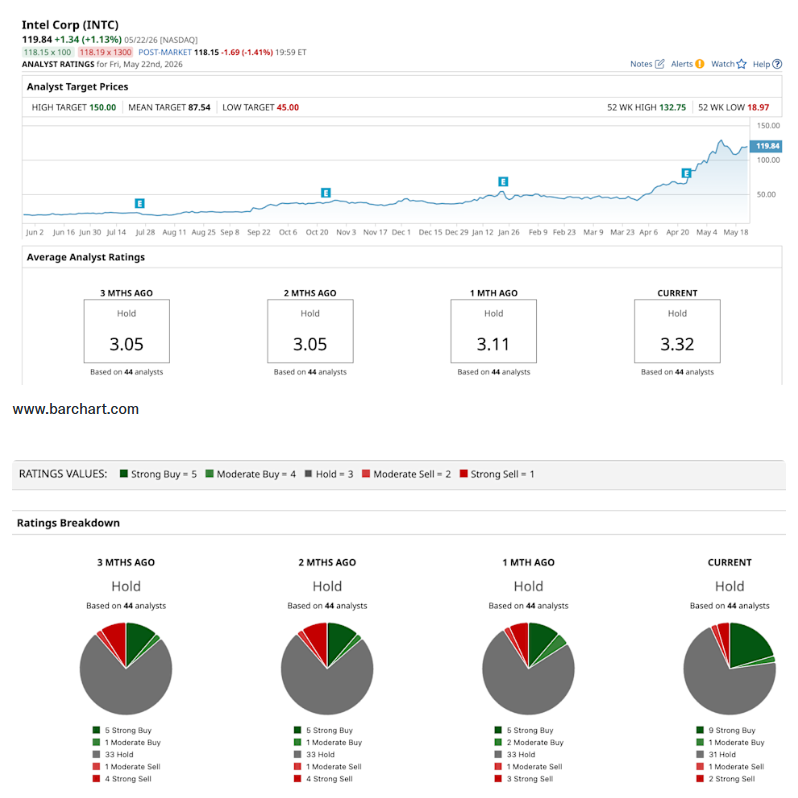Click the orange Alerts exclamation icon

click(x=700, y=64)
